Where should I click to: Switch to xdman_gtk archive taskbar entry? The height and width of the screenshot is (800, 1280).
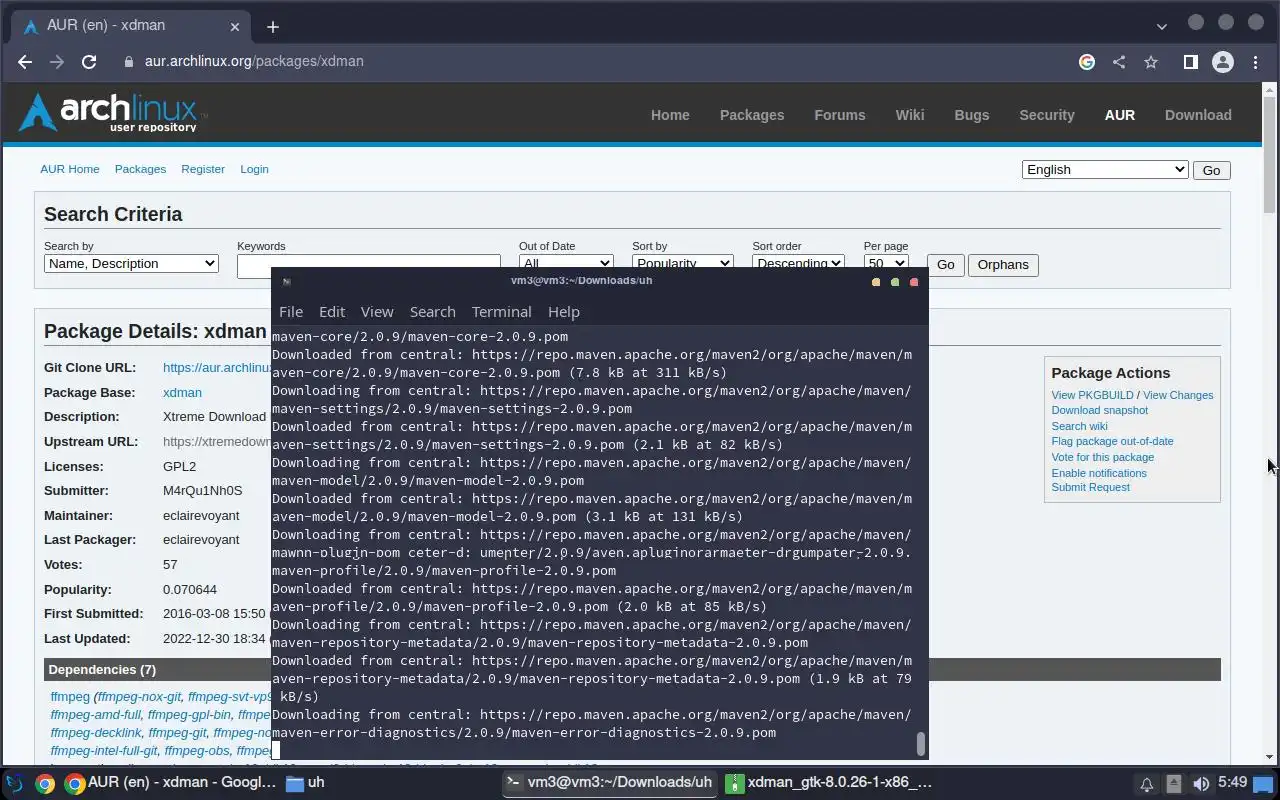point(829,782)
